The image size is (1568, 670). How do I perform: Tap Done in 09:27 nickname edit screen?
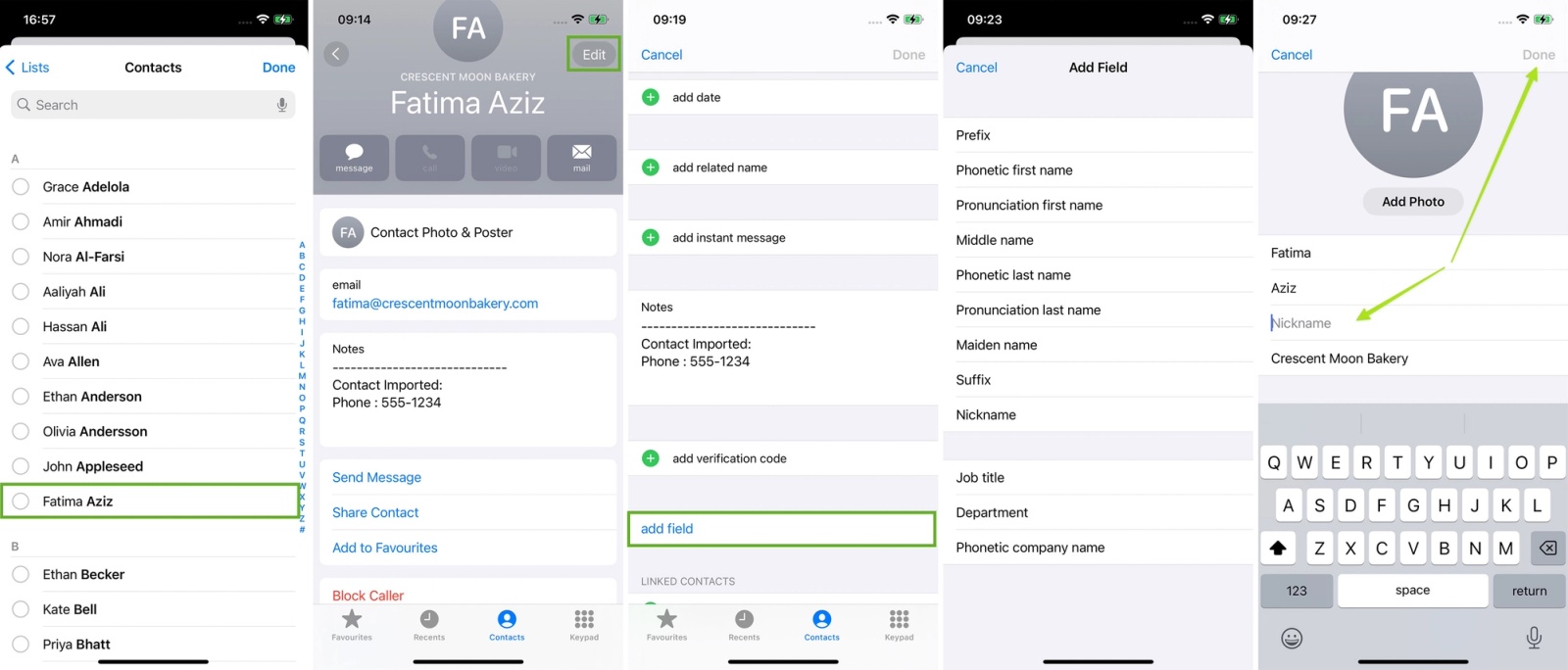tap(1539, 55)
